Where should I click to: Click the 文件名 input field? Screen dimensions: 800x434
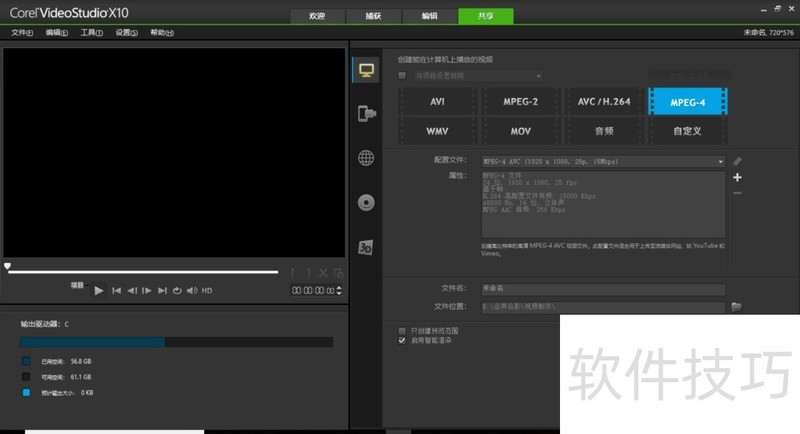[x=602, y=288]
